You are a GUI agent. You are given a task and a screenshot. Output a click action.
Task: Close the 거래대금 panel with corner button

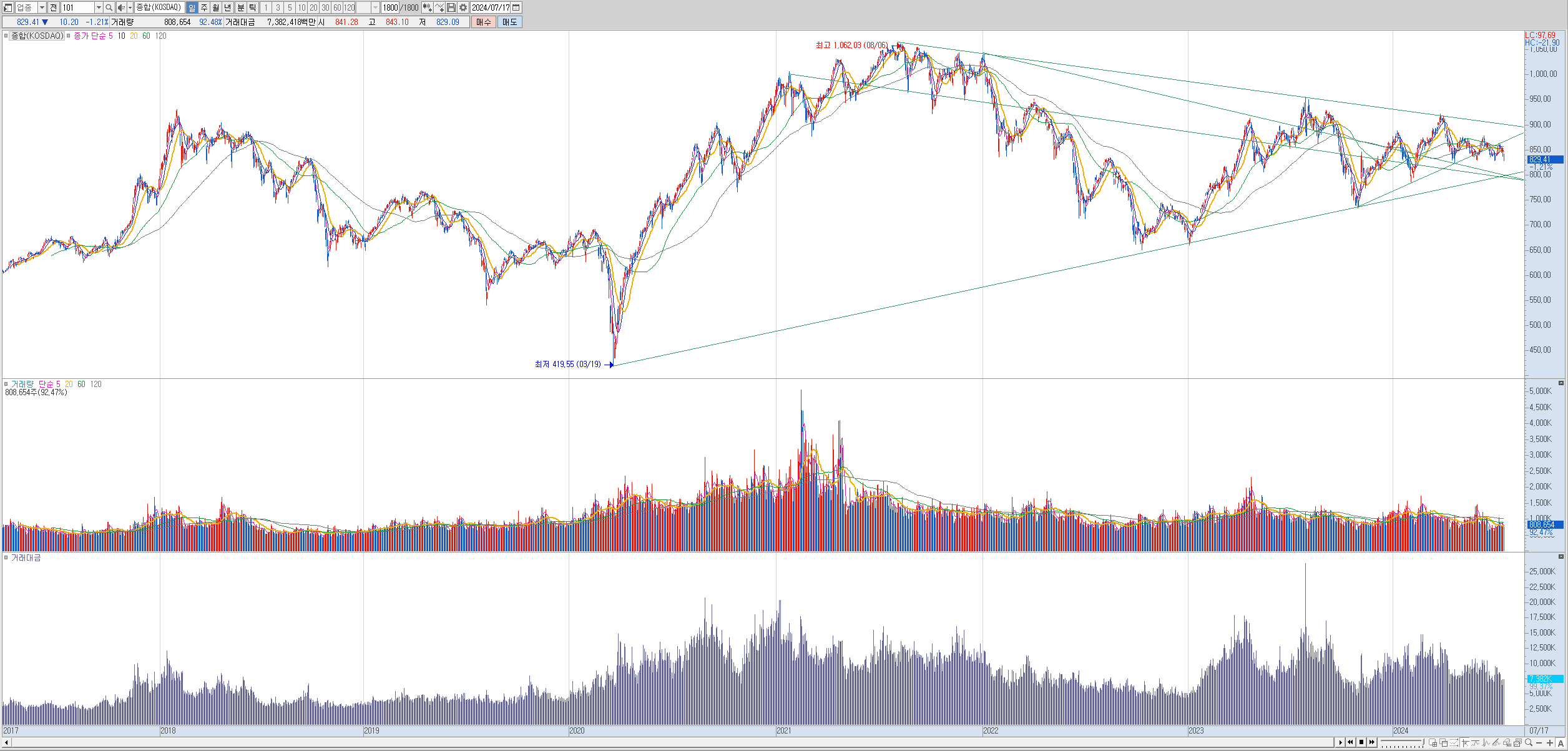[x=1561, y=556]
